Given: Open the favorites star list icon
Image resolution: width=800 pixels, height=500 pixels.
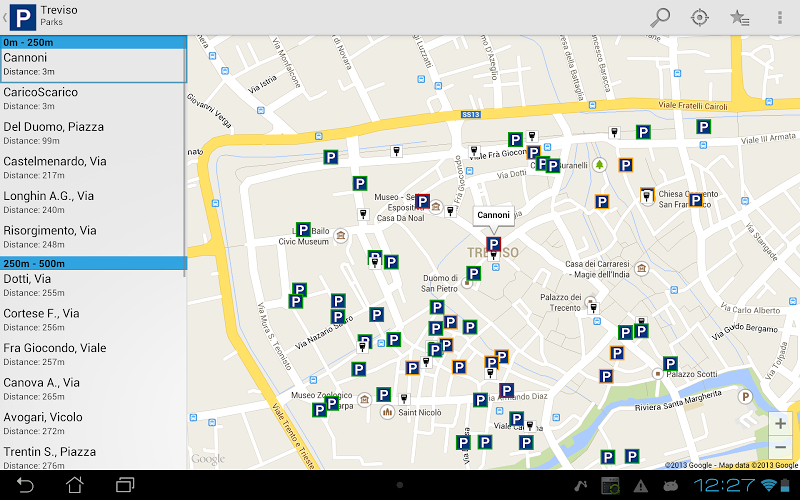Looking at the screenshot, I should pyautogui.click(x=739, y=17).
